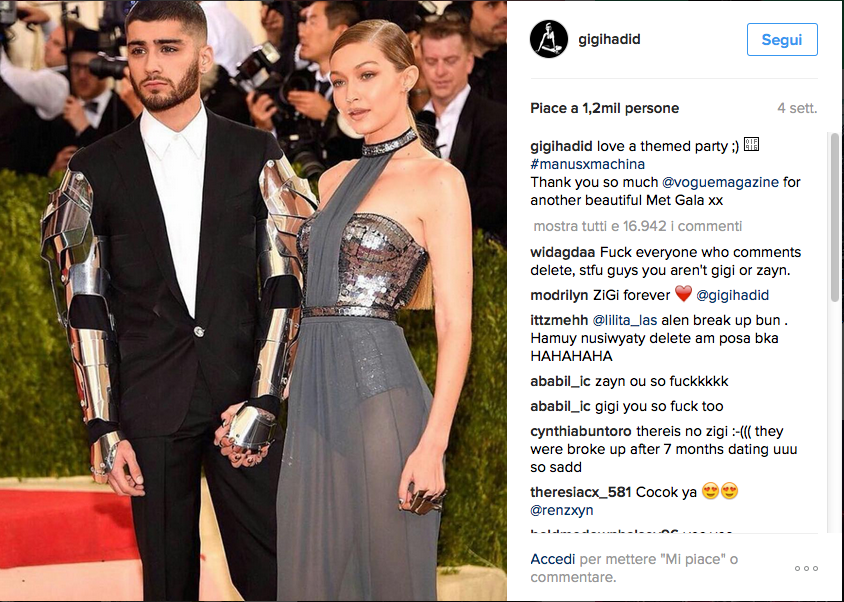Open the @lilita_las mention
Image resolution: width=844 pixels, height=602 pixels.
(x=624, y=320)
